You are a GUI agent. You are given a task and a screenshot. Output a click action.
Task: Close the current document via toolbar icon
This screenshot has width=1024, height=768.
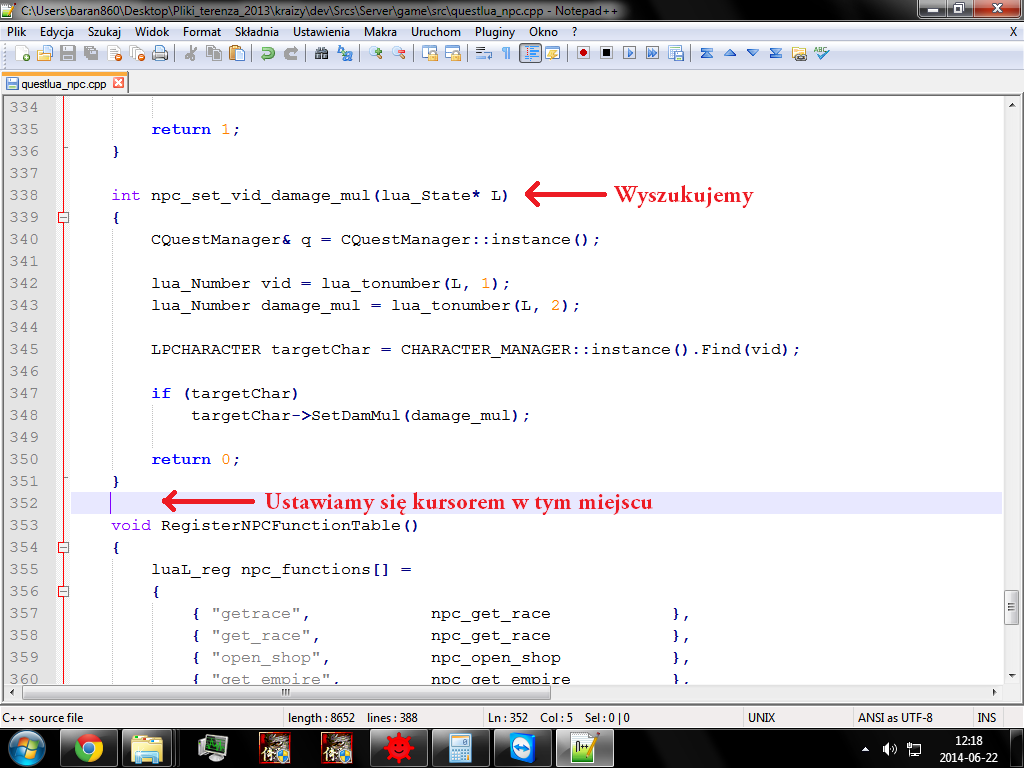click(x=114, y=54)
